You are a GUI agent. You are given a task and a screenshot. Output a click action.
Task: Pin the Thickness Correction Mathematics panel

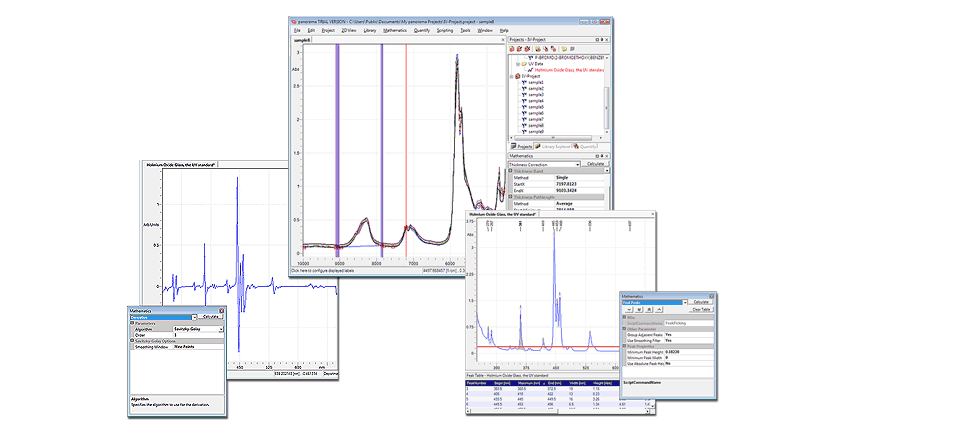coord(601,156)
